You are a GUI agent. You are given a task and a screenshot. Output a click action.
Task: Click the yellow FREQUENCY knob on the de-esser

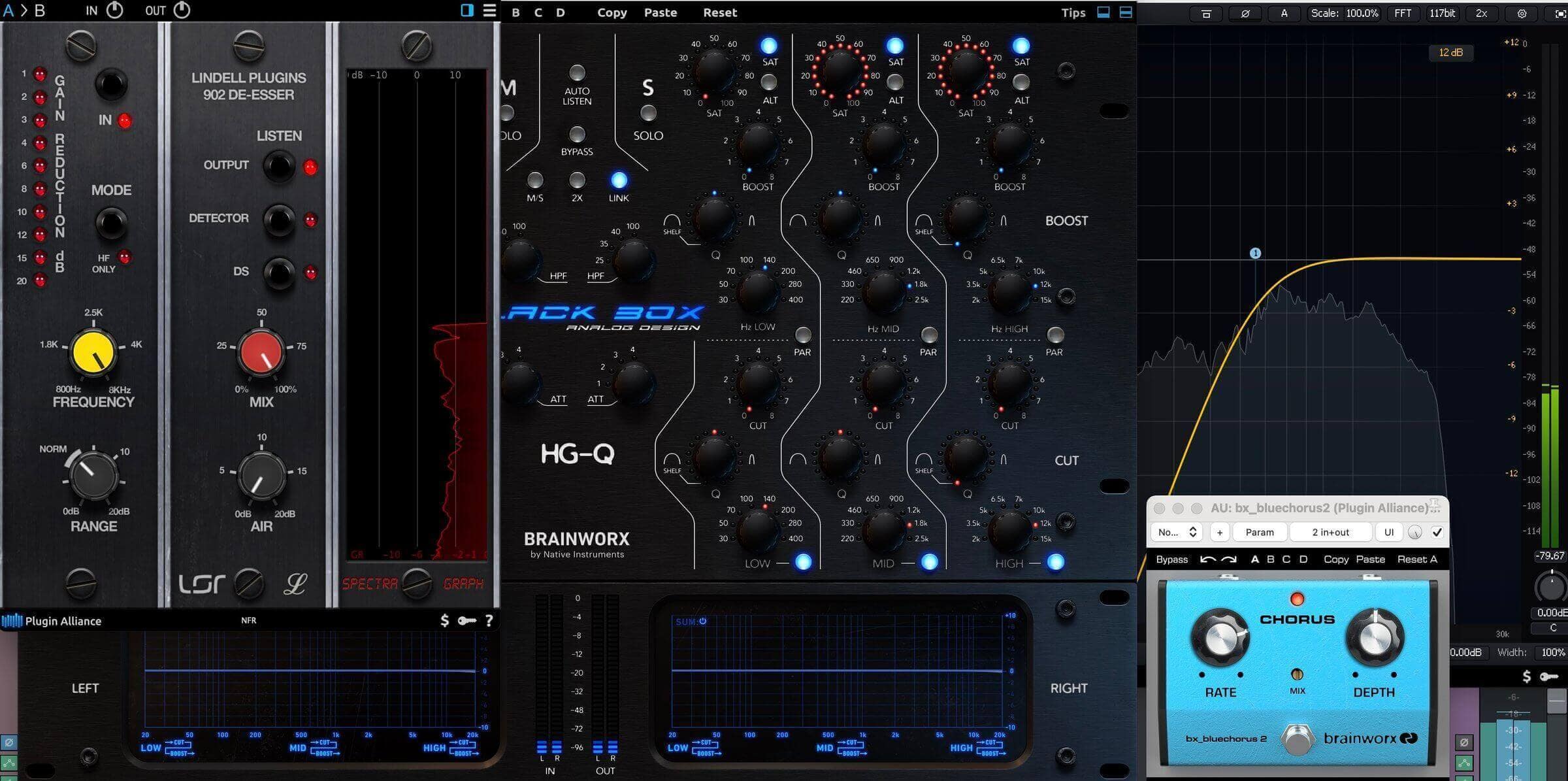click(x=93, y=354)
